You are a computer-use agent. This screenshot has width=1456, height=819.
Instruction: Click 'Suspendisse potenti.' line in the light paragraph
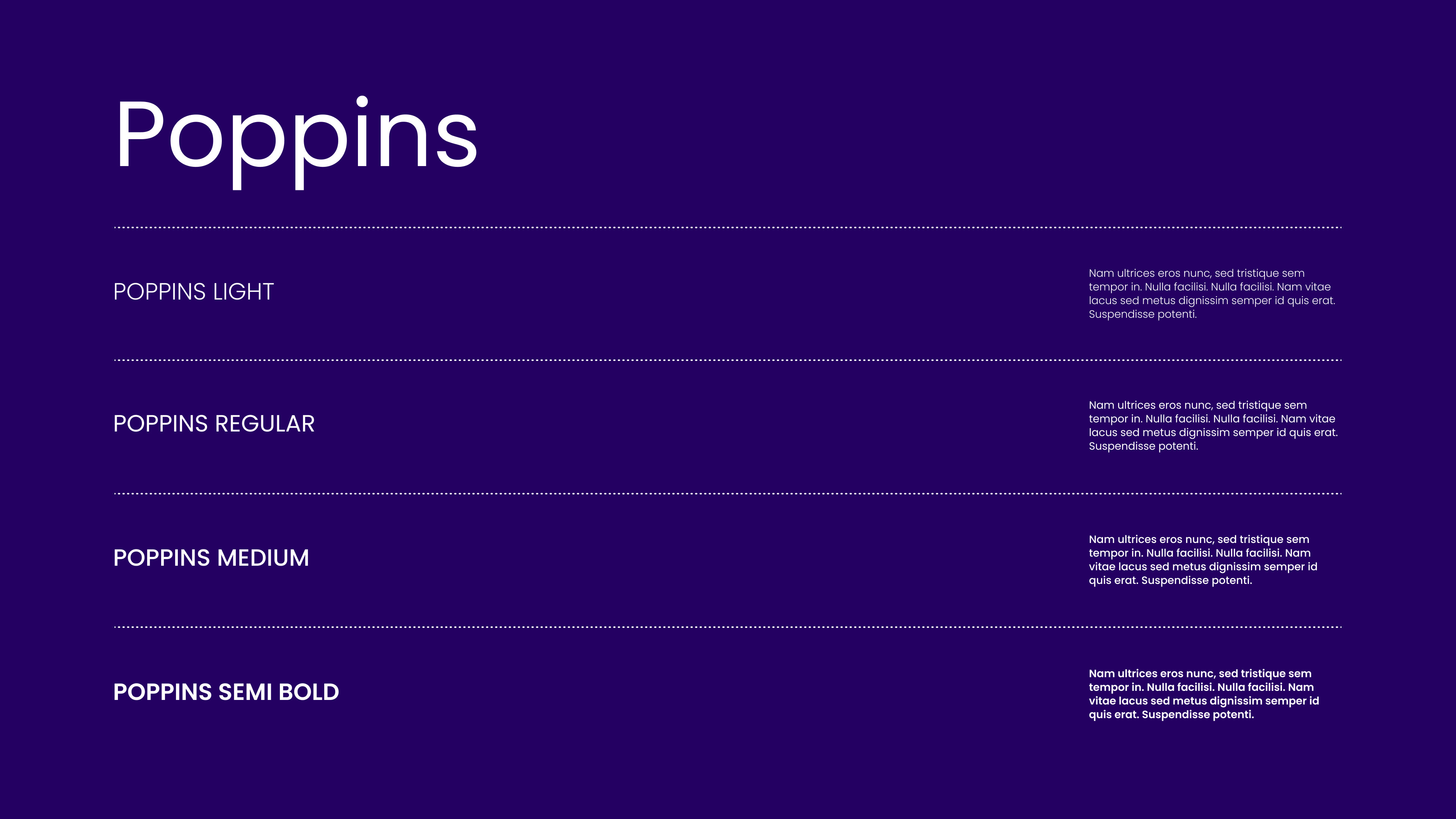(x=1142, y=314)
